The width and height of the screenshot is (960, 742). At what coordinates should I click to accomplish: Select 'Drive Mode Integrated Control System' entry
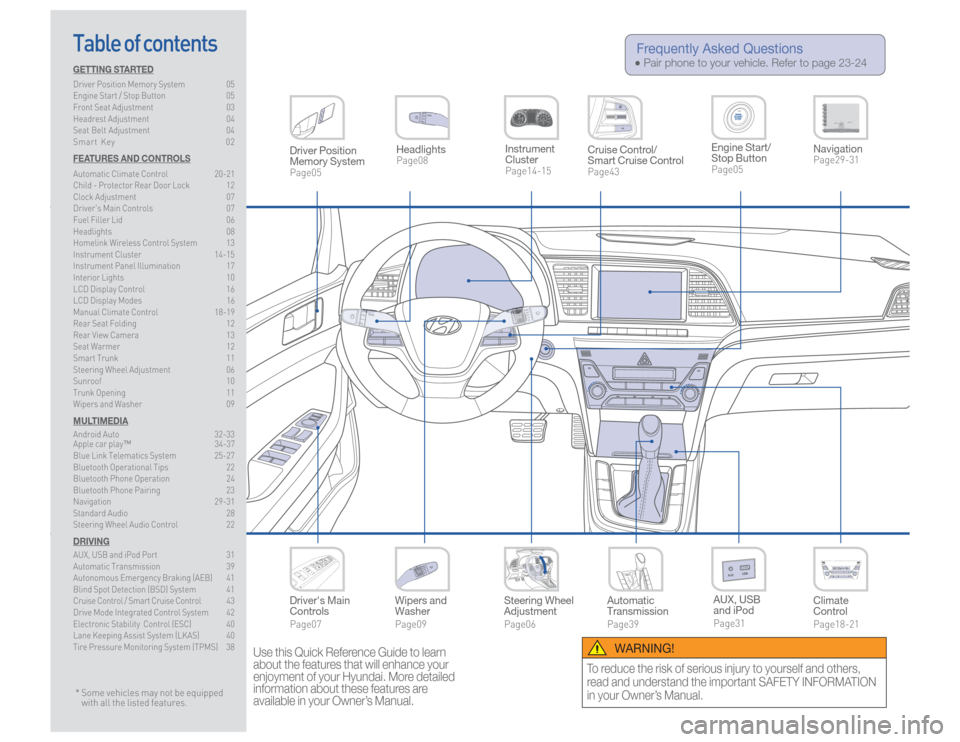tap(154, 613)
